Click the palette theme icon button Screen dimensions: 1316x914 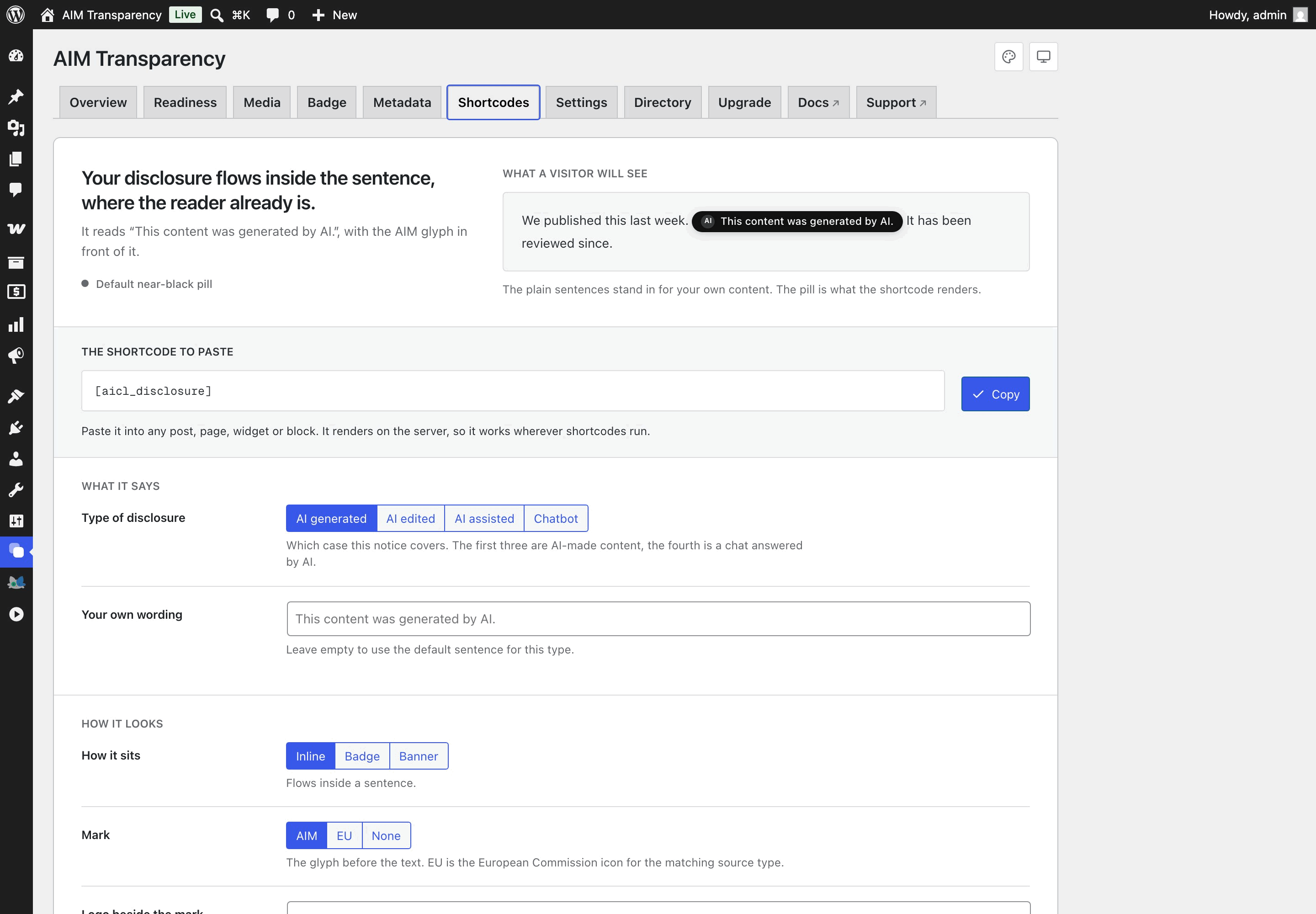1008,57
